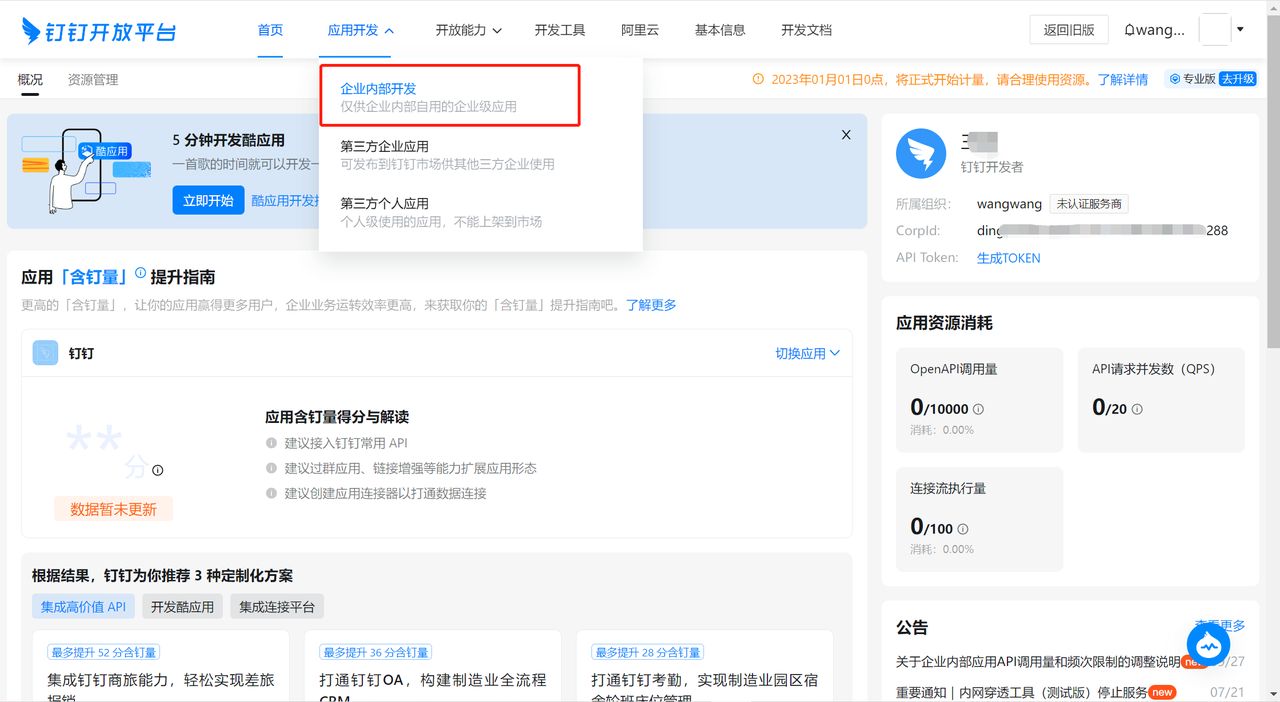Click the 去升级 button

(x=1237, y=79)
